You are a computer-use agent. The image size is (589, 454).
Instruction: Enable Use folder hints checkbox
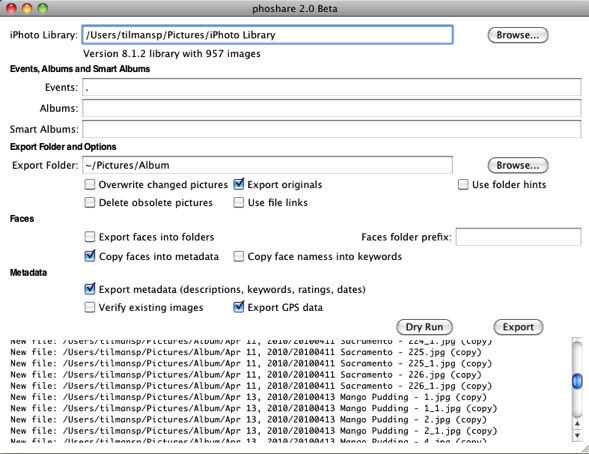[x=463, y=184]
